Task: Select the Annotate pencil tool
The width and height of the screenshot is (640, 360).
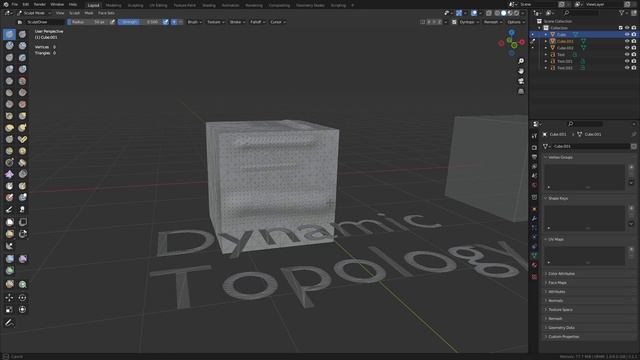Action: (9, 323)
